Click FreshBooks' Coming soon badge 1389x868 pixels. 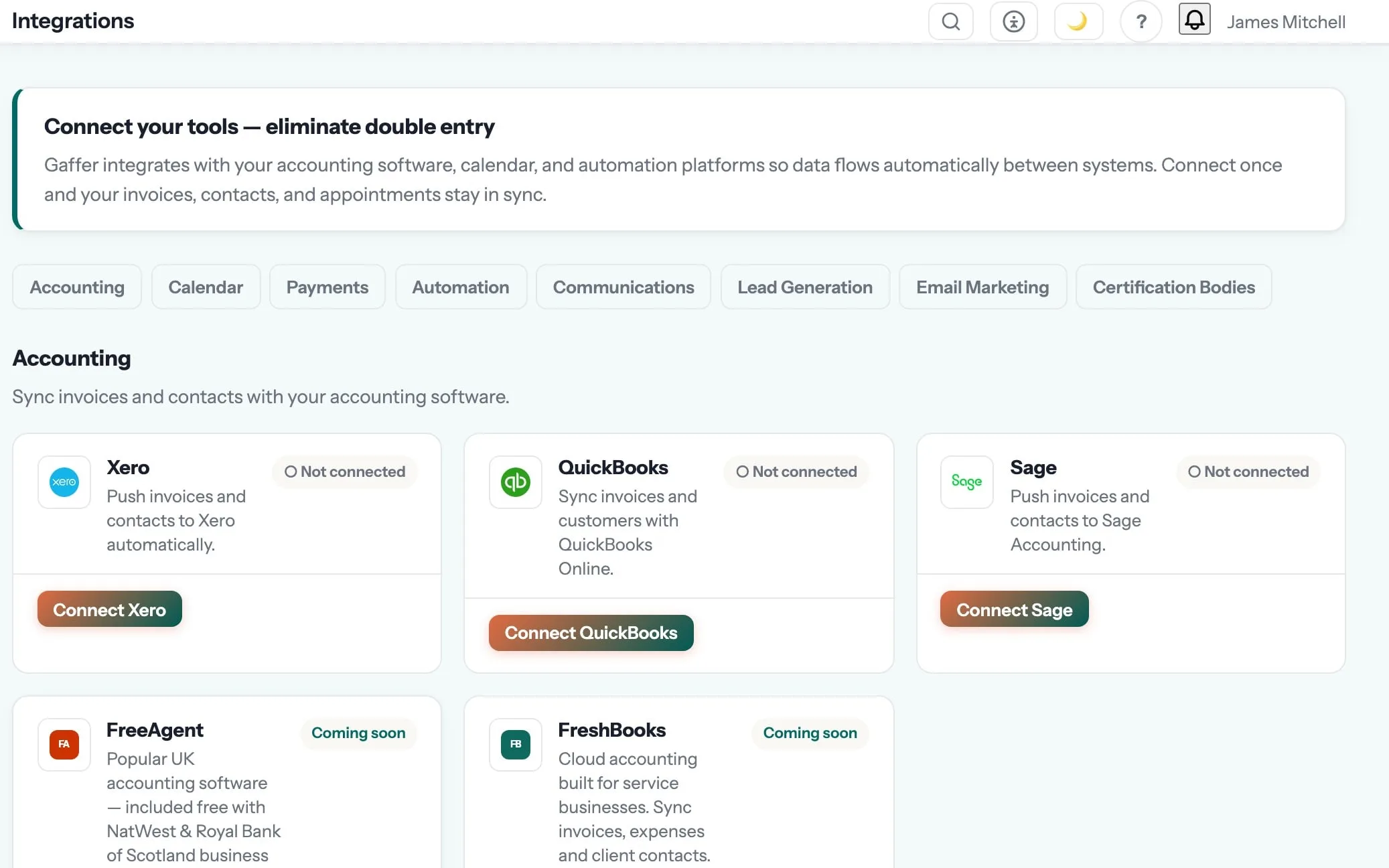[x=810, y=733]
